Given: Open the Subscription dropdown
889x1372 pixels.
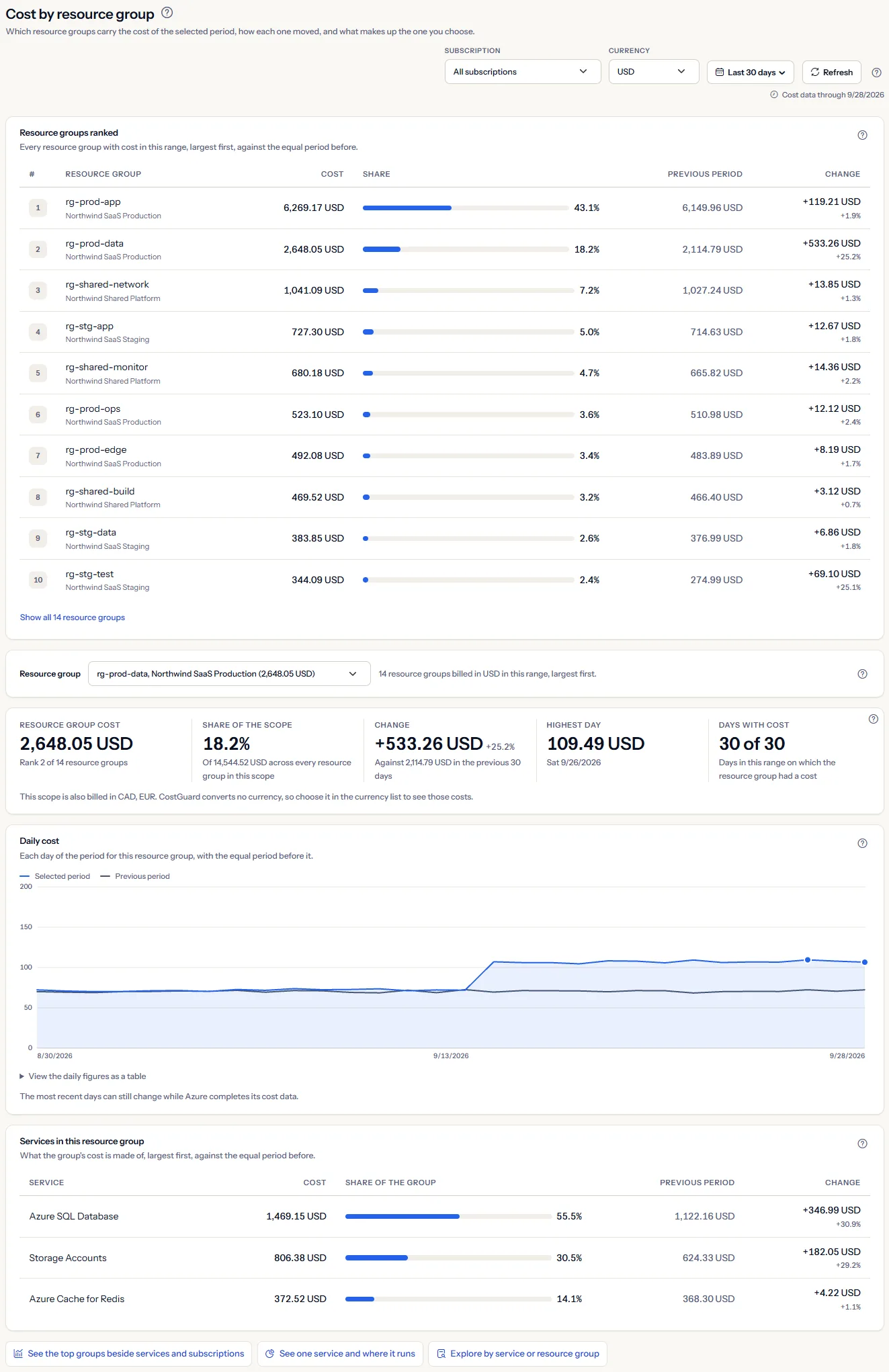Looking at the screenshot, I should click(523, 72).
